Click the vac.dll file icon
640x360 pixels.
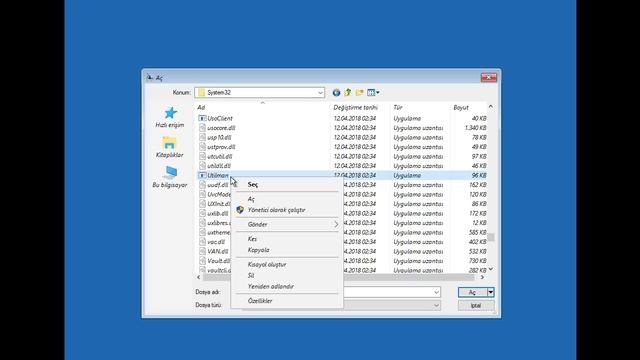tap(202, 242)
